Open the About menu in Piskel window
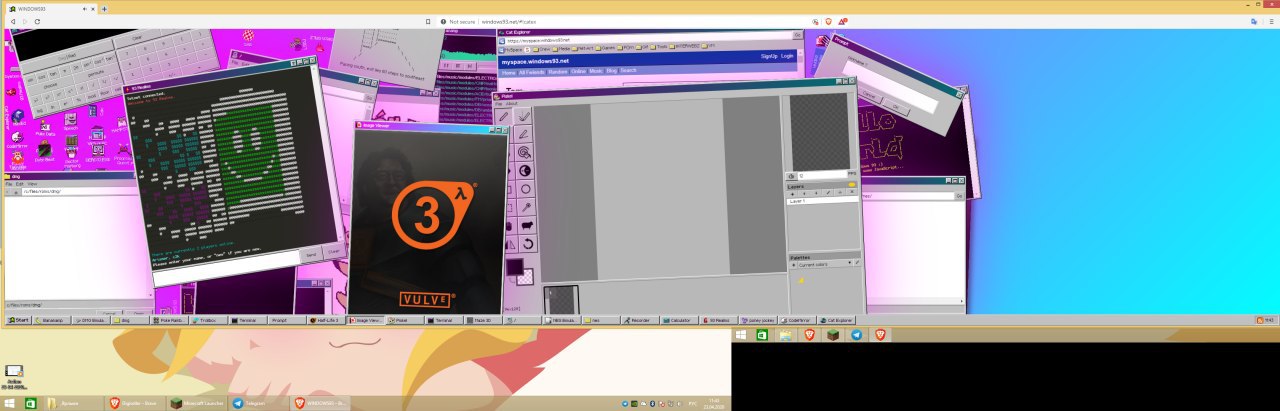The width and height of the screenshot is (1280, 411). point(511,103)
